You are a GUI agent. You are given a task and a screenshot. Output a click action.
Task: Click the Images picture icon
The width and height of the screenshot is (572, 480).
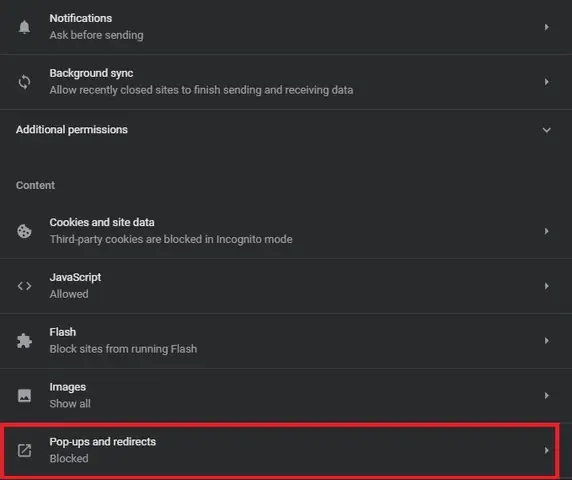click(x=24, y=395)
